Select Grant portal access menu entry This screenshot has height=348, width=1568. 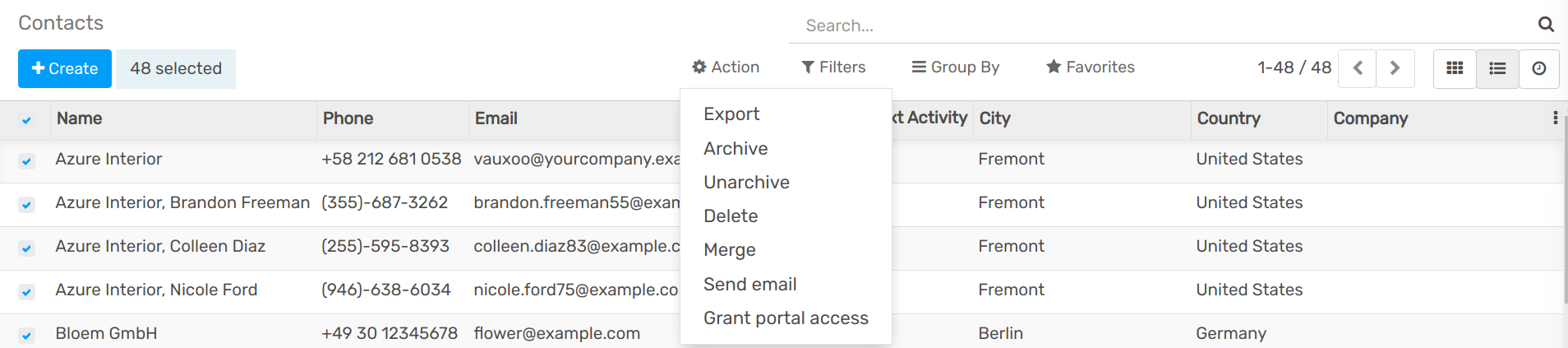pyautogui.click(x=786, y=318)
